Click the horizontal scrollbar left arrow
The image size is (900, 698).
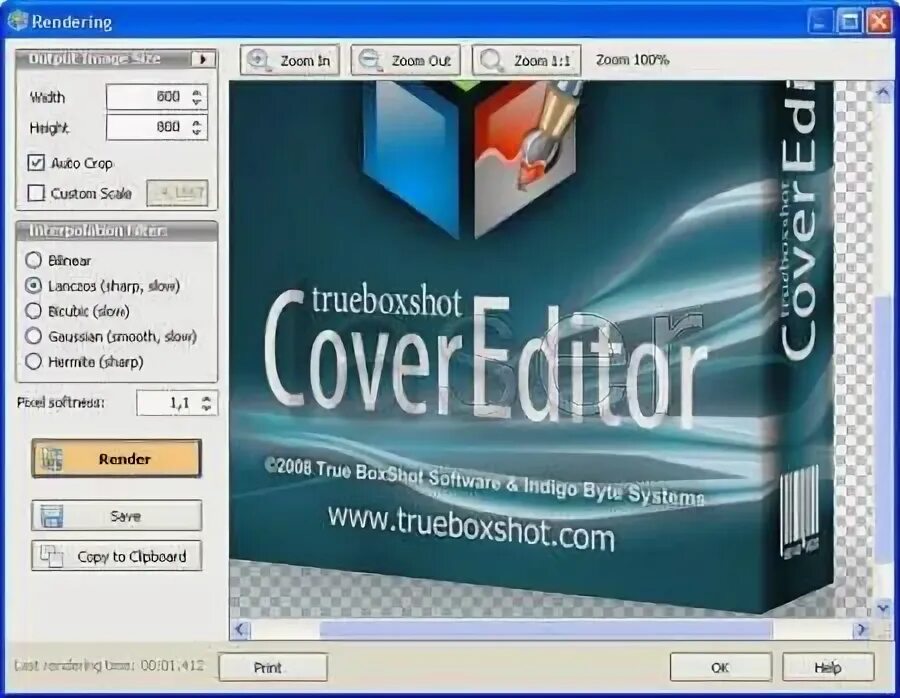click(240, 630)
